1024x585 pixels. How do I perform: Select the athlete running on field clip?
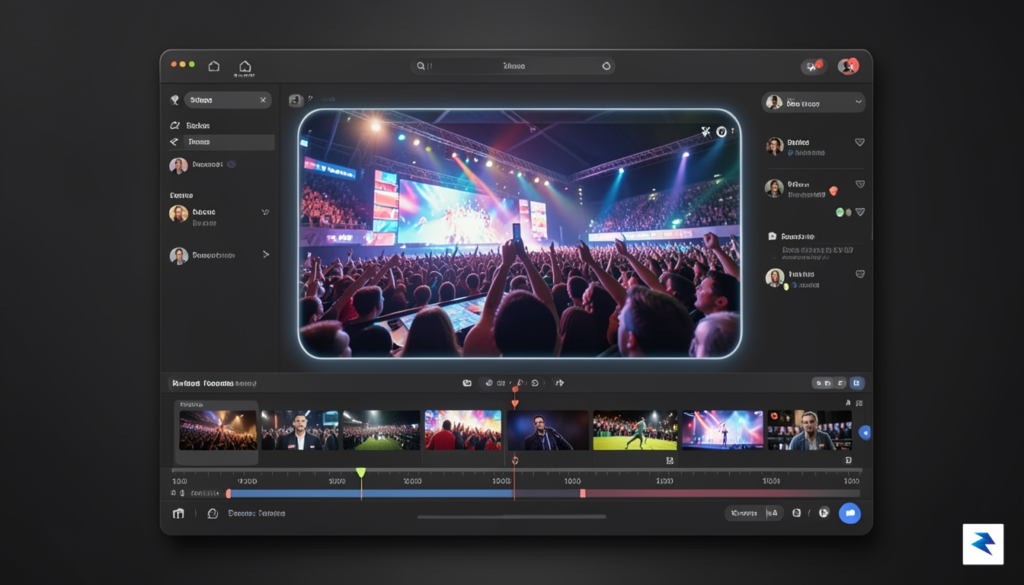(635, 430)
